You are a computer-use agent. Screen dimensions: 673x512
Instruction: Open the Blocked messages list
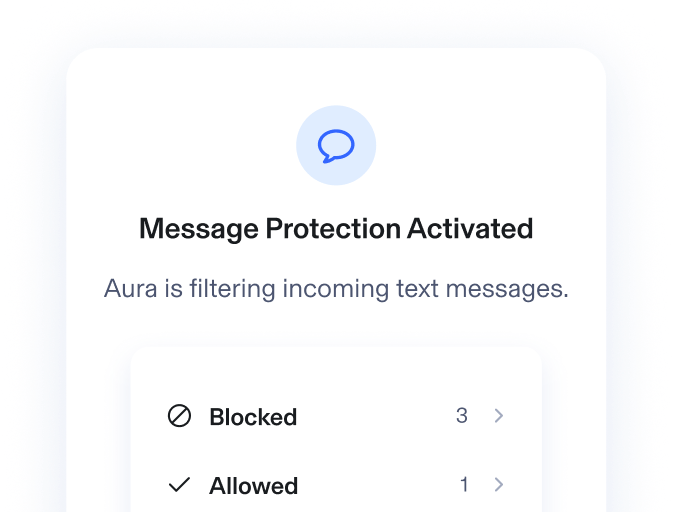[336, 416]
